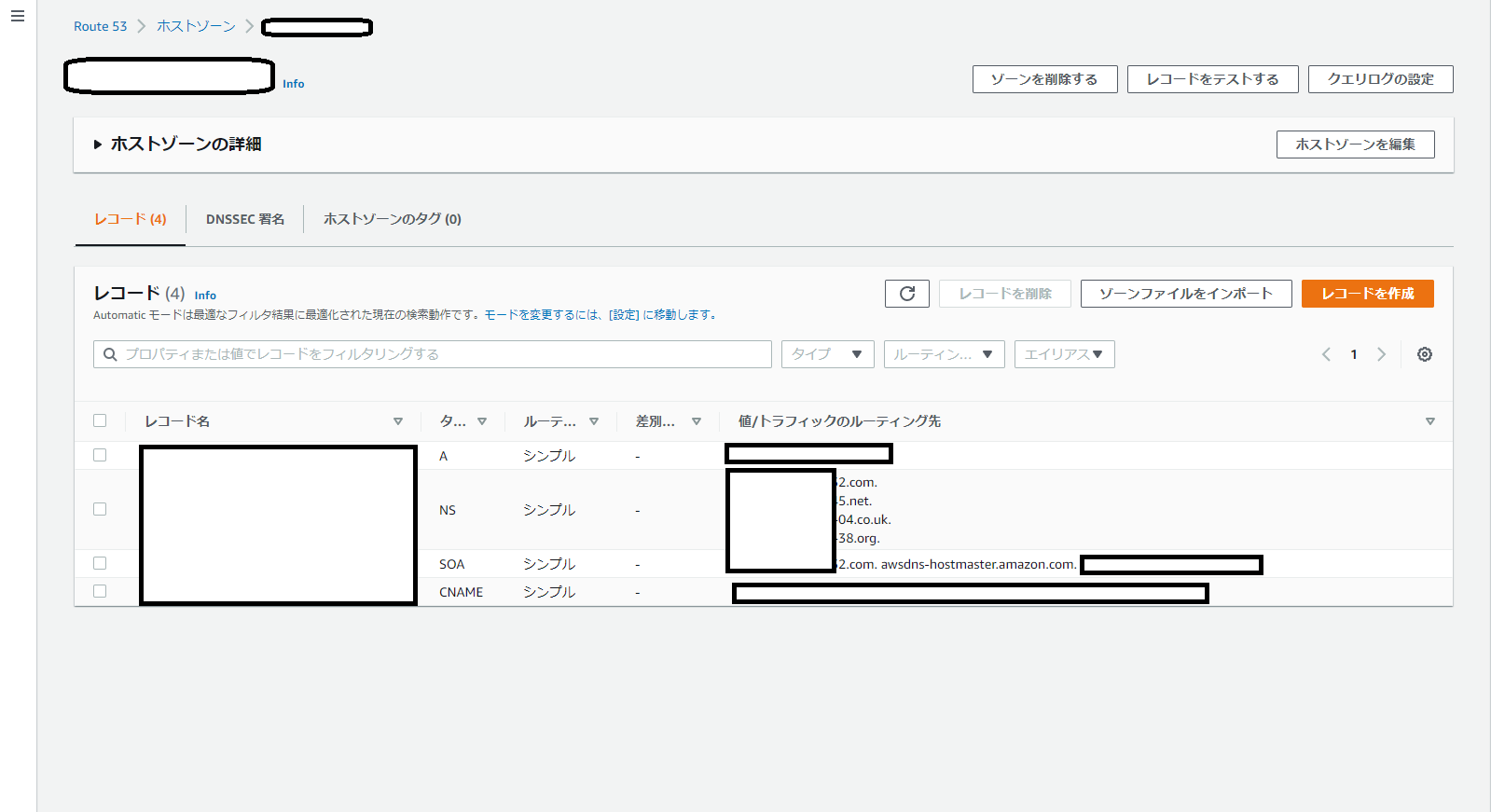The width and height of the screenshot is (1491, 812).
Task: Click the CNAME type cell
Action: 462,592
